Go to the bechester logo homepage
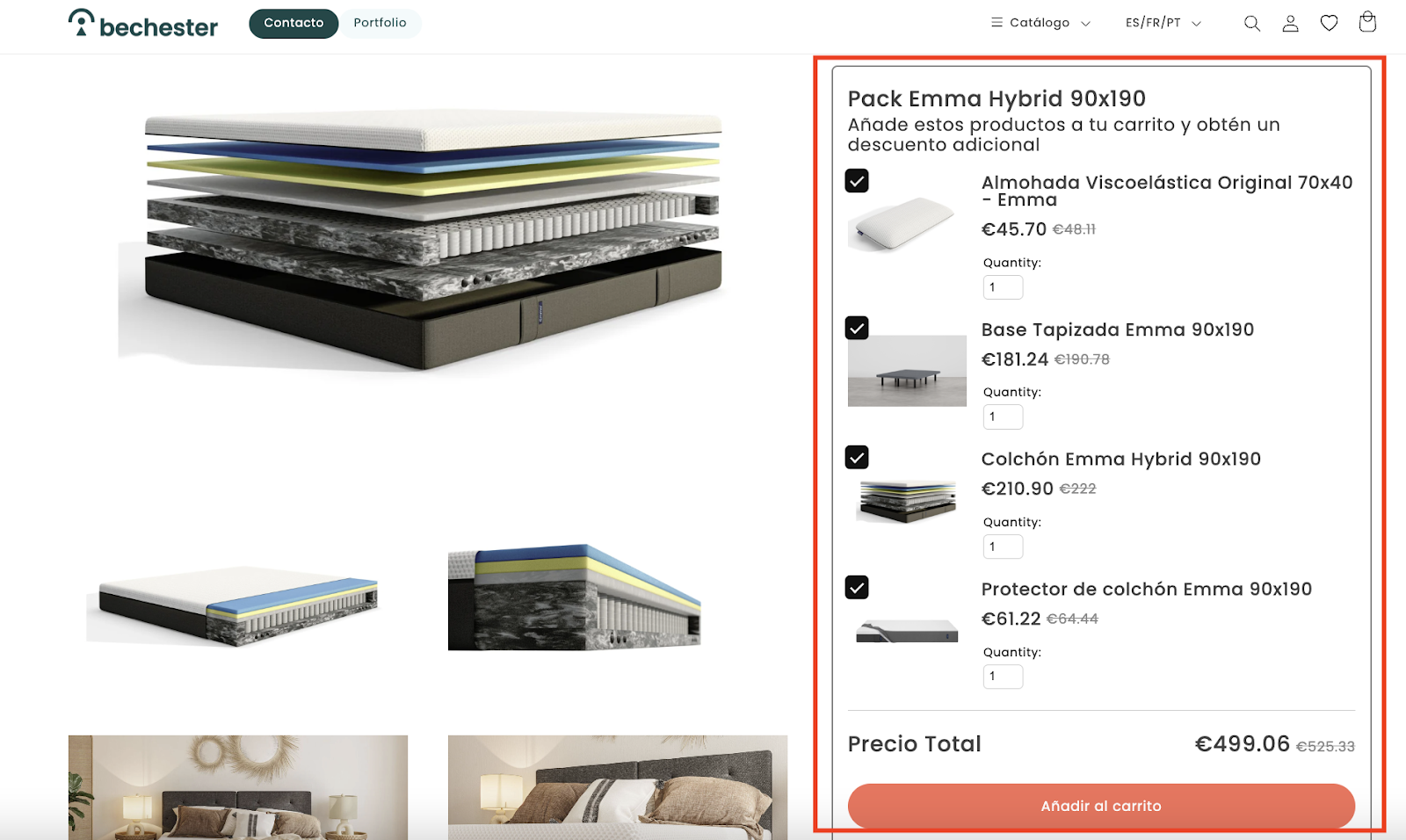The height and width of the screenshot is (840, 1406). point(143,24)
